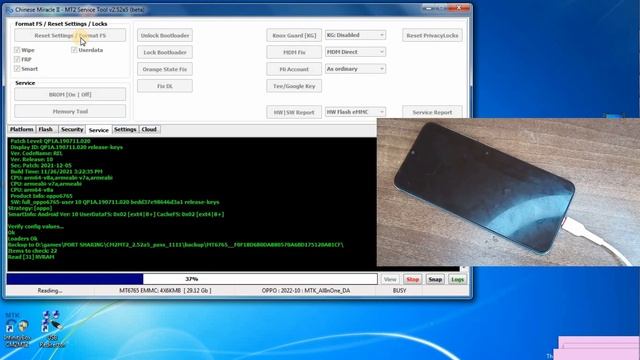Screen dimensions: 640x360
Task: Click the BUSY status indicator
Action: click(400, 291)
